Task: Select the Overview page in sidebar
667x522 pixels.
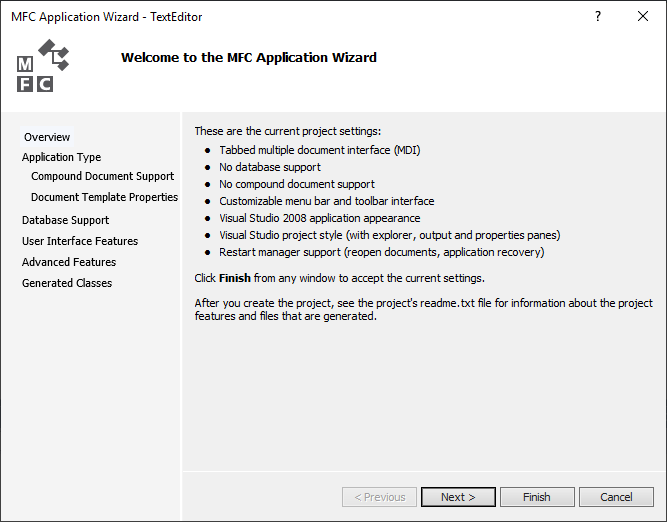Action: click(47, 137)
